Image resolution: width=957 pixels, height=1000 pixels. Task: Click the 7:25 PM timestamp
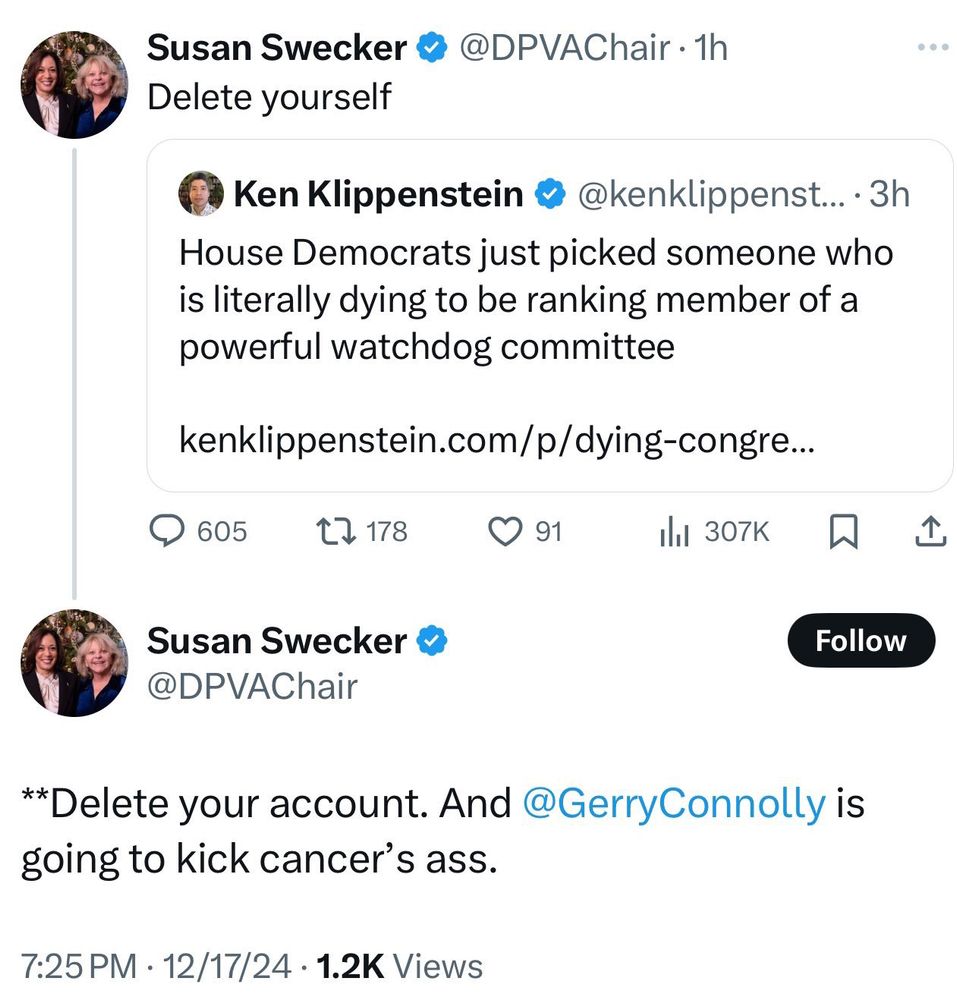coord(79,966)
